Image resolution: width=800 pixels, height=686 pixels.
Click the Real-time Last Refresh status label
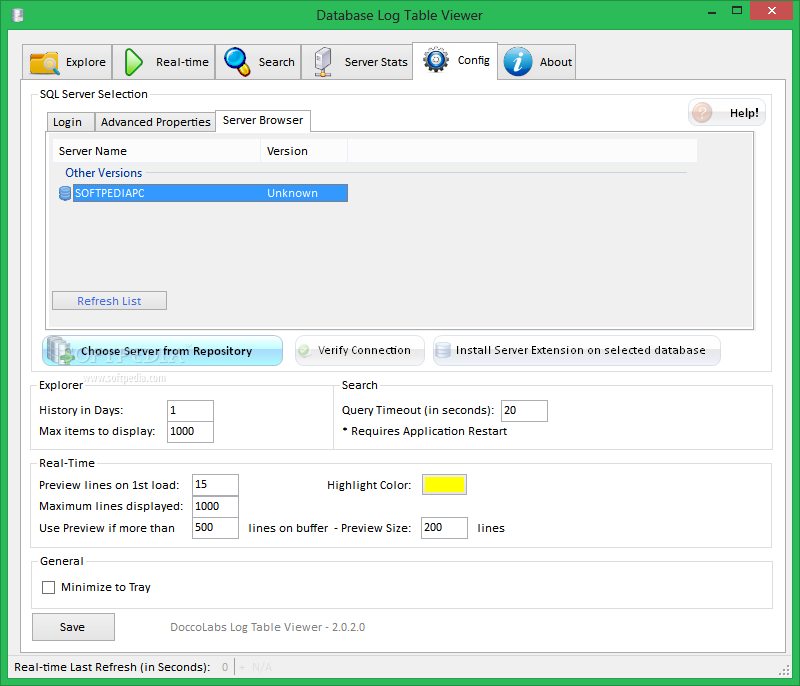[x=112, y=667]
